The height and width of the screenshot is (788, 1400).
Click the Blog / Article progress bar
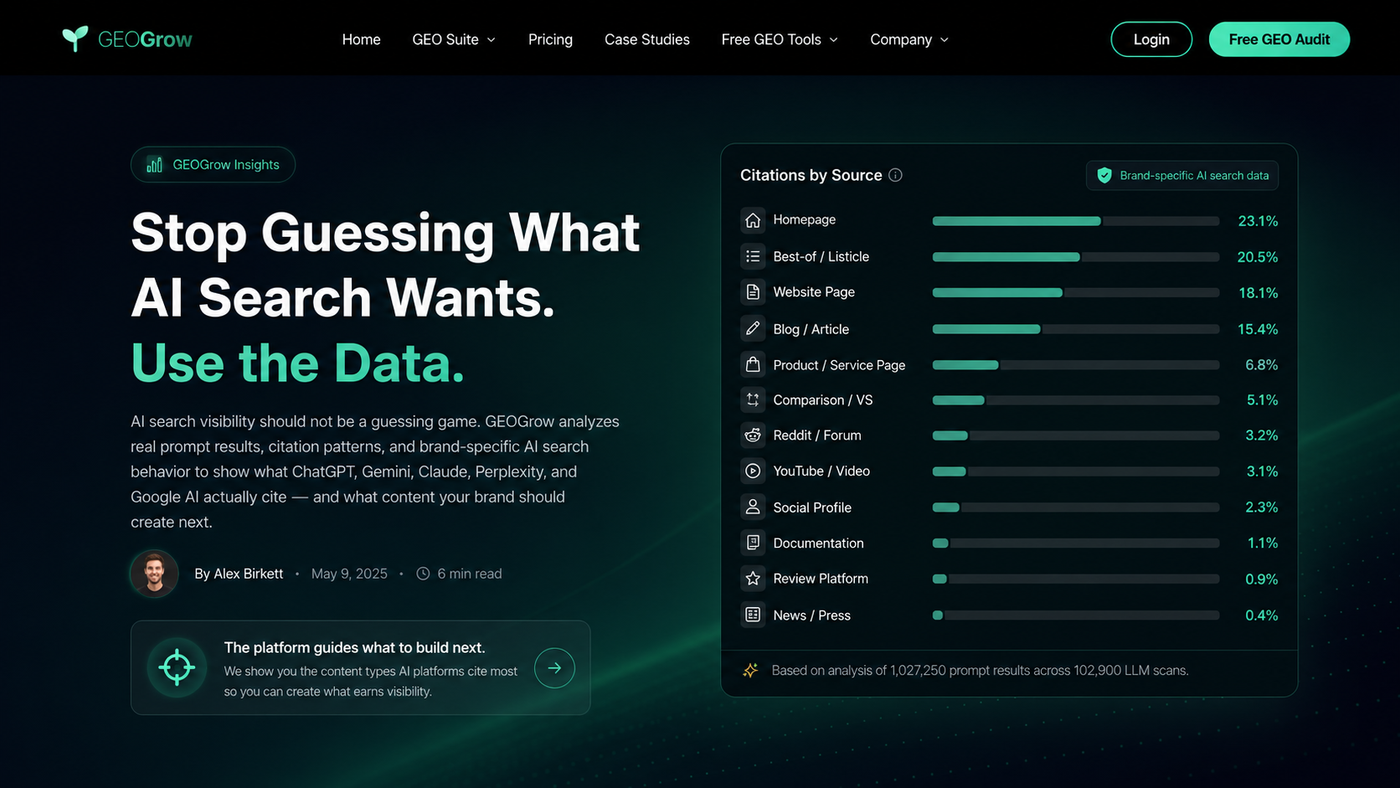click(x=1076, y=329)
